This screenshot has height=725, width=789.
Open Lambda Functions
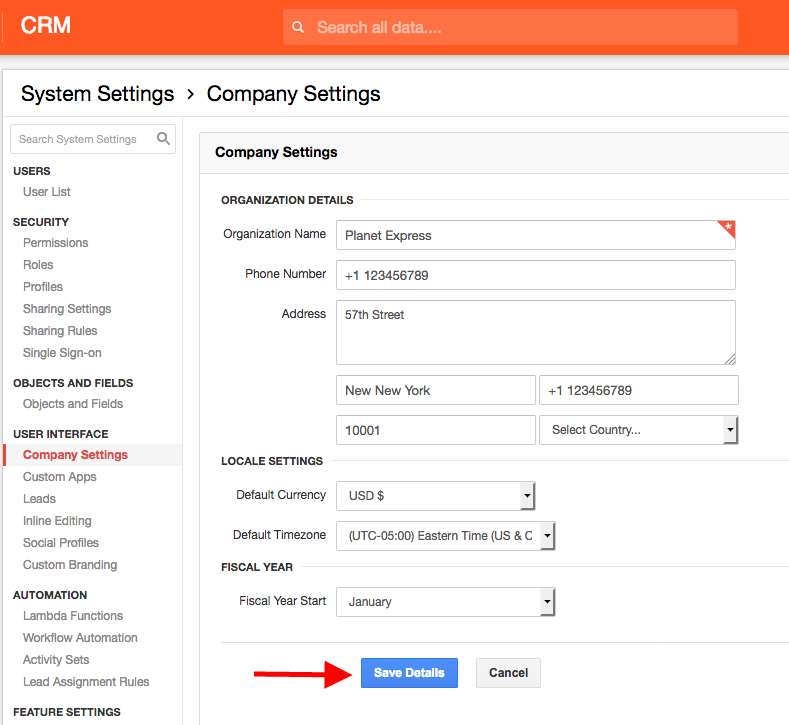pyautogui.click(x=73, y=616)
